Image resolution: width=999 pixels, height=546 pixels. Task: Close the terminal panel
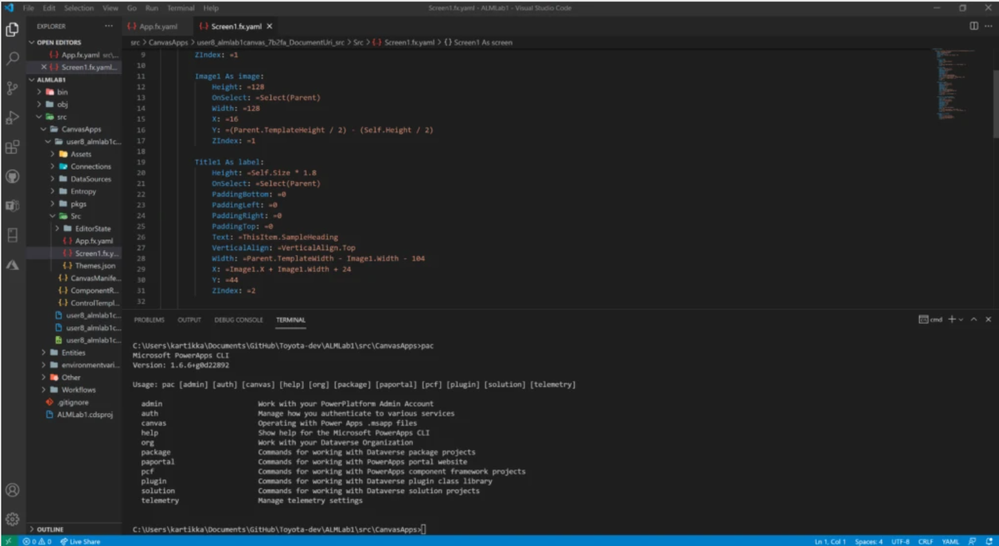pyautogui.click(x=988, y=320)
